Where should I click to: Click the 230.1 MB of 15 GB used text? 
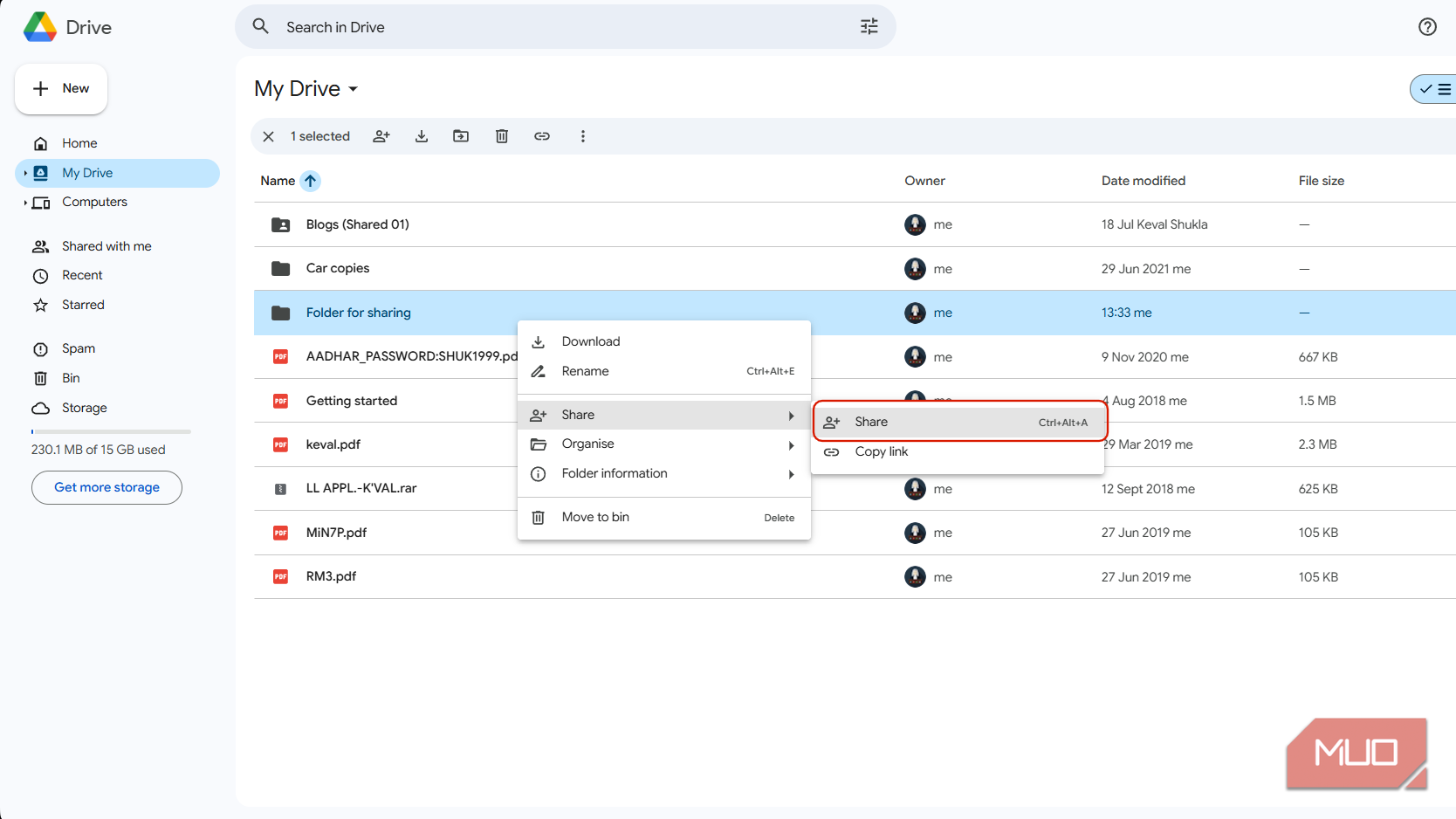99,450
